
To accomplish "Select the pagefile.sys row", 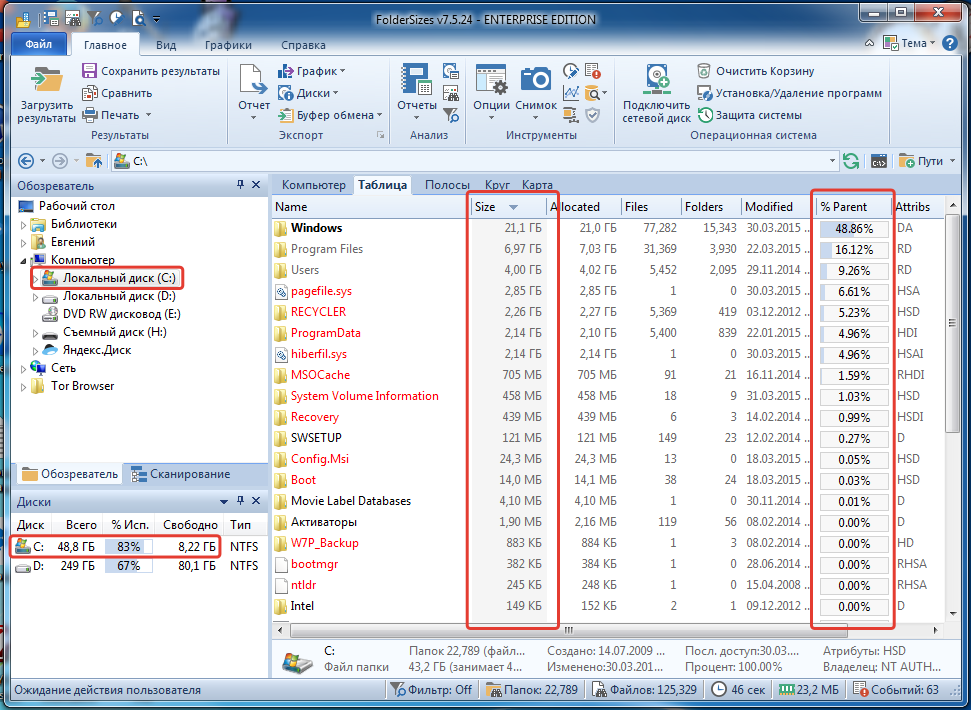I will click(x=607, y=291).
